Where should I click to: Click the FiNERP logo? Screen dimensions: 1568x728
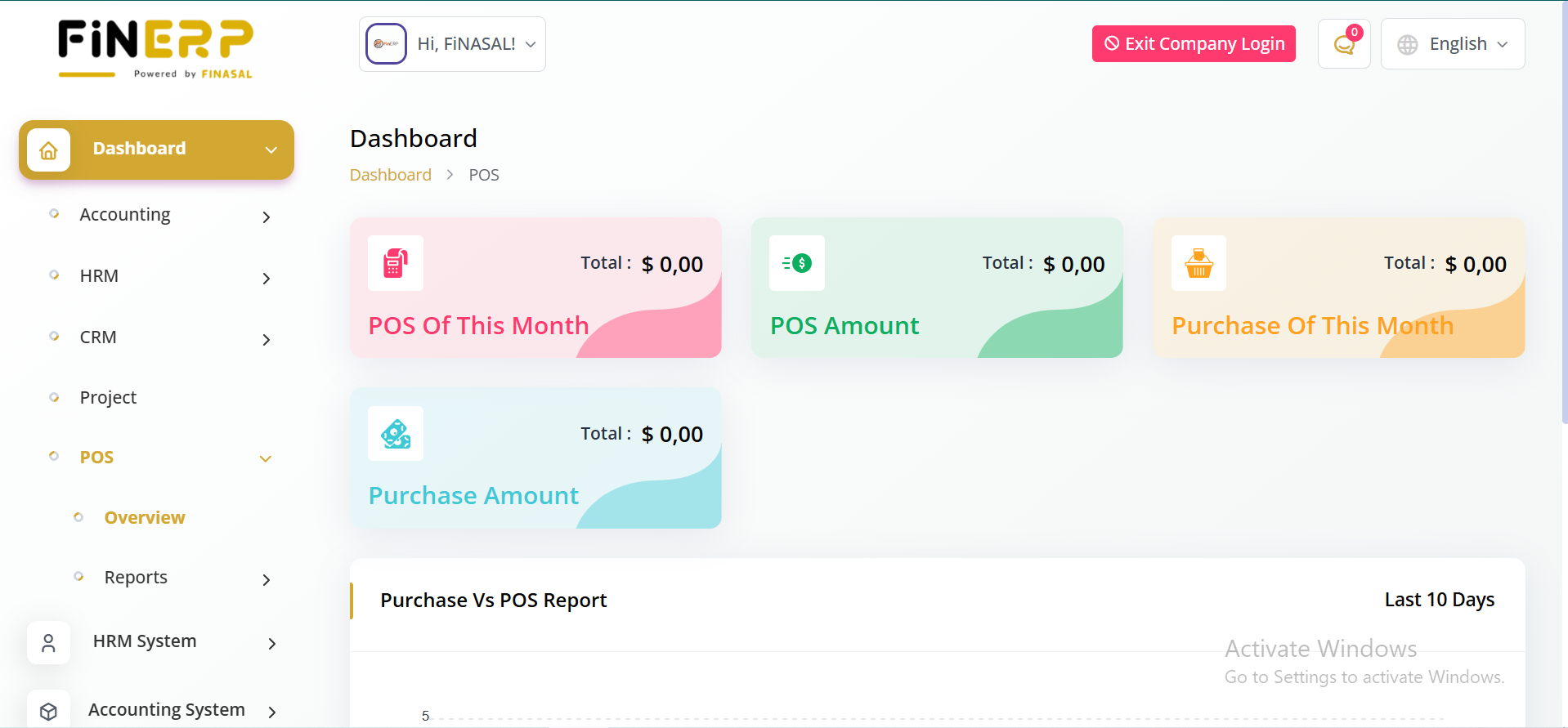(155, 49)
